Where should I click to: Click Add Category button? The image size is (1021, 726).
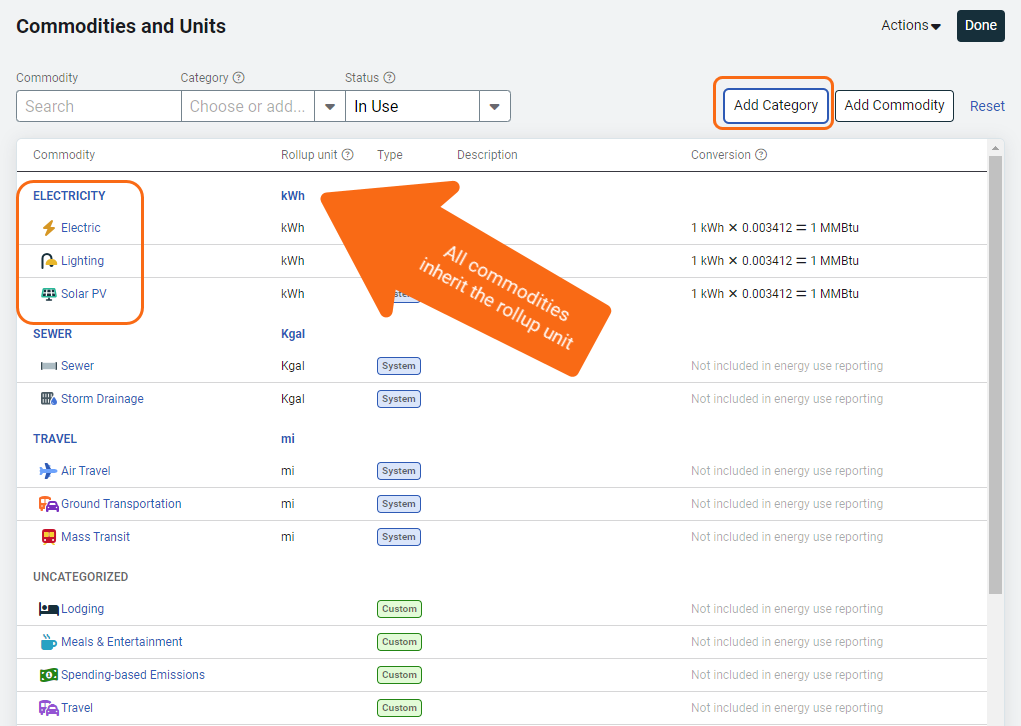coord(776,105)
